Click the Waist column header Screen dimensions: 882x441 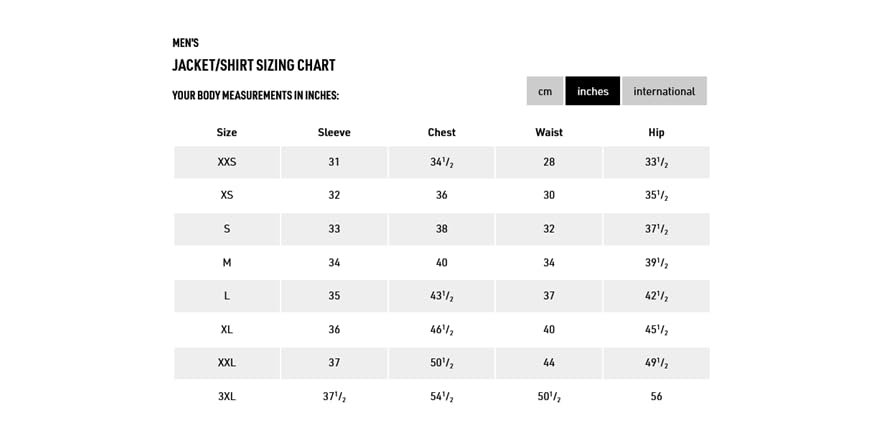point(549,132)
